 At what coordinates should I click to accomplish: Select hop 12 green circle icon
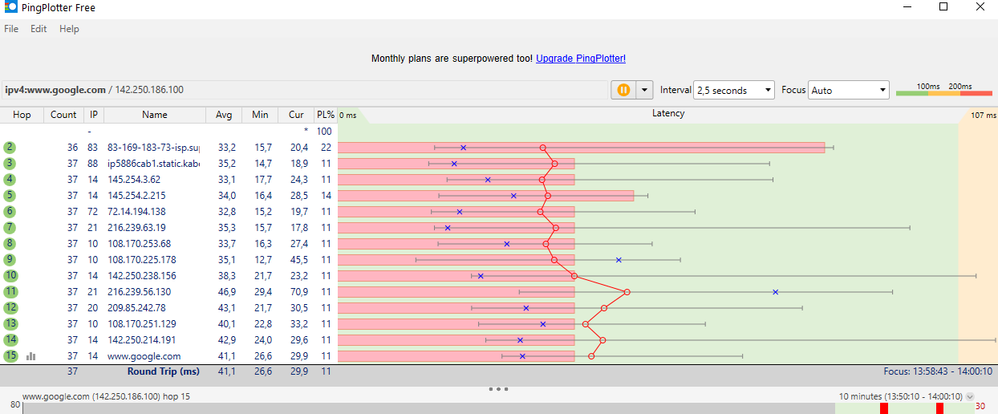click(x=10, y=308)
